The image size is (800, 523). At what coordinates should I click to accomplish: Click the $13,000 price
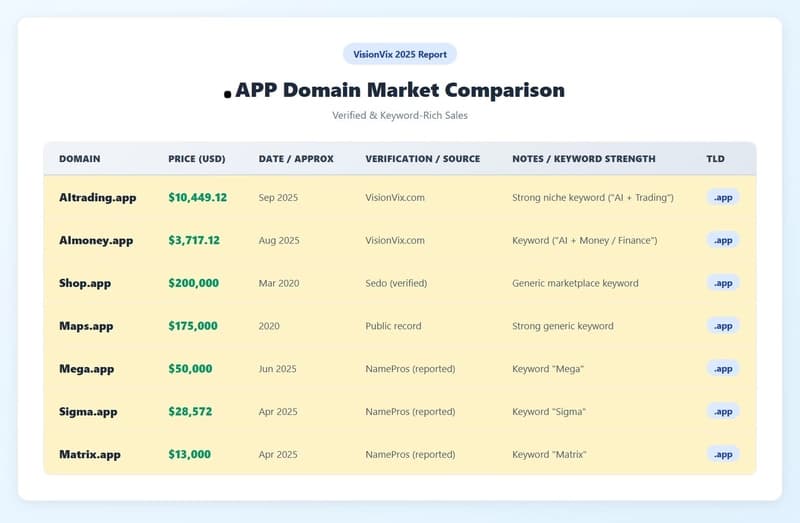[190, 455]
